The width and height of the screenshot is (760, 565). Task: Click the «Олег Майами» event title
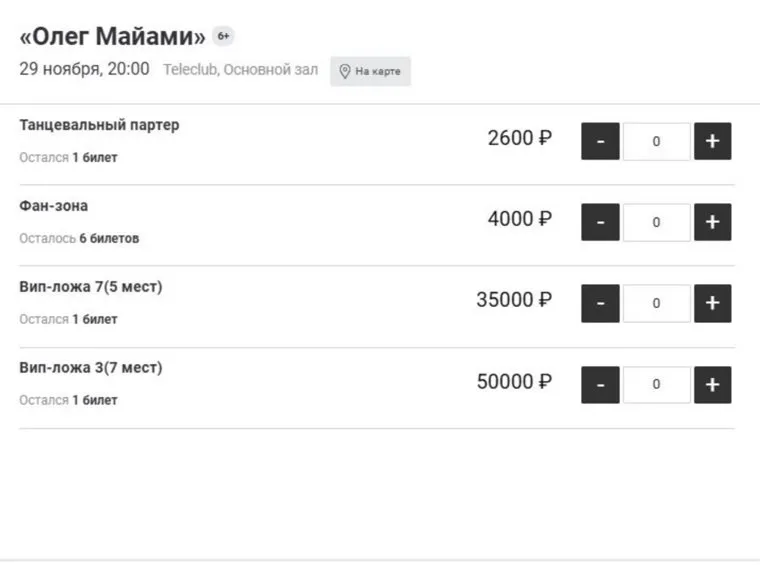tap(112, 38)
